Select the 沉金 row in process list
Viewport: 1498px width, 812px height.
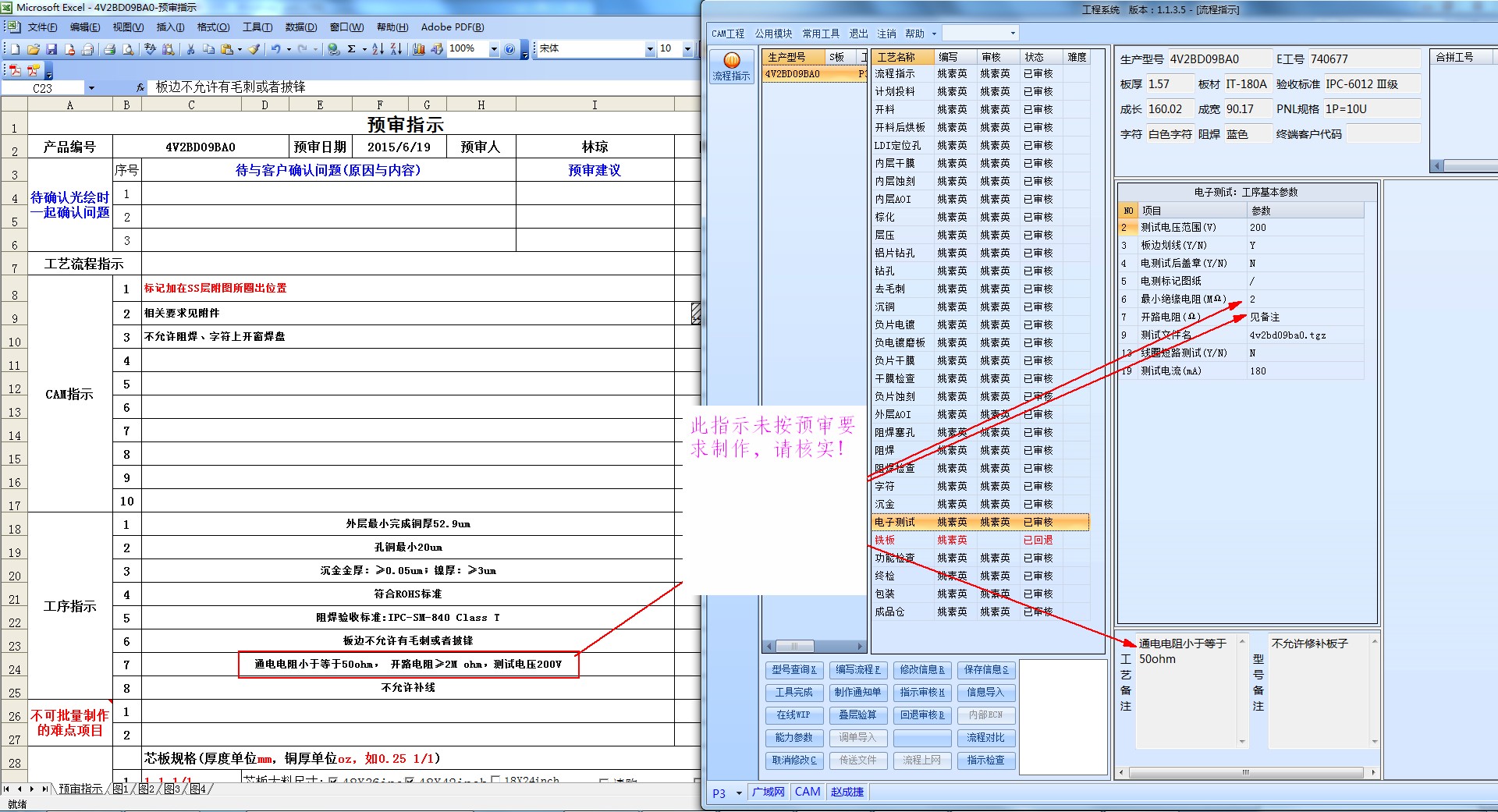coord(980,505)
